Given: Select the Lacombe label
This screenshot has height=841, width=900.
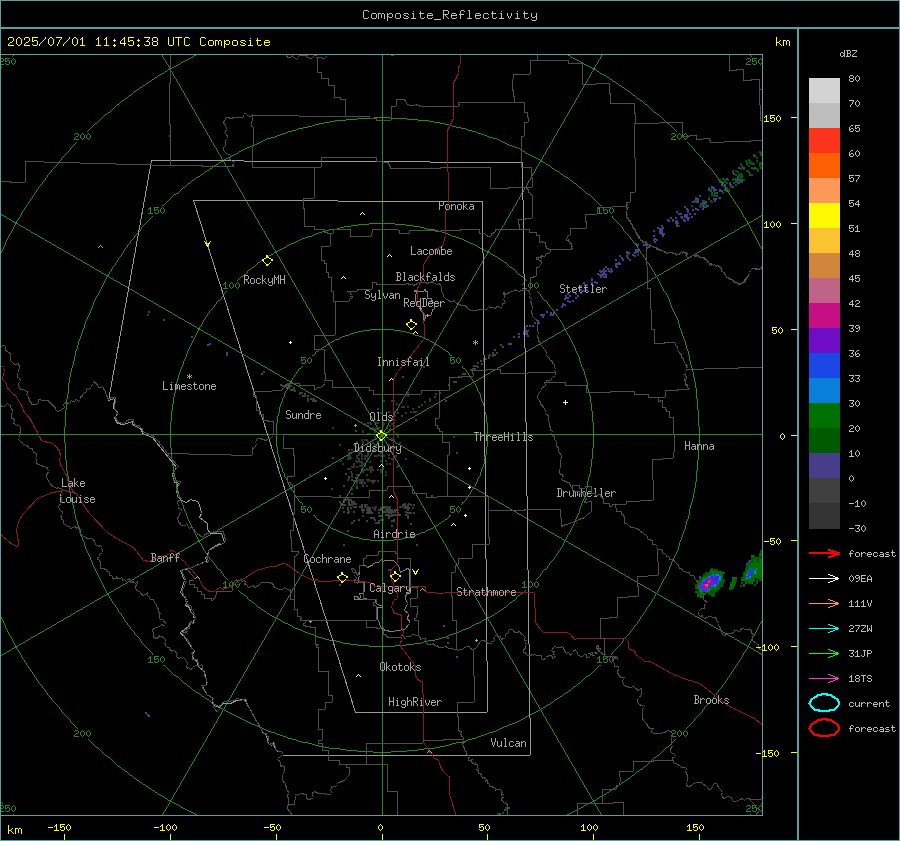Looking at the screenshot, I should (x=431, y=251).
